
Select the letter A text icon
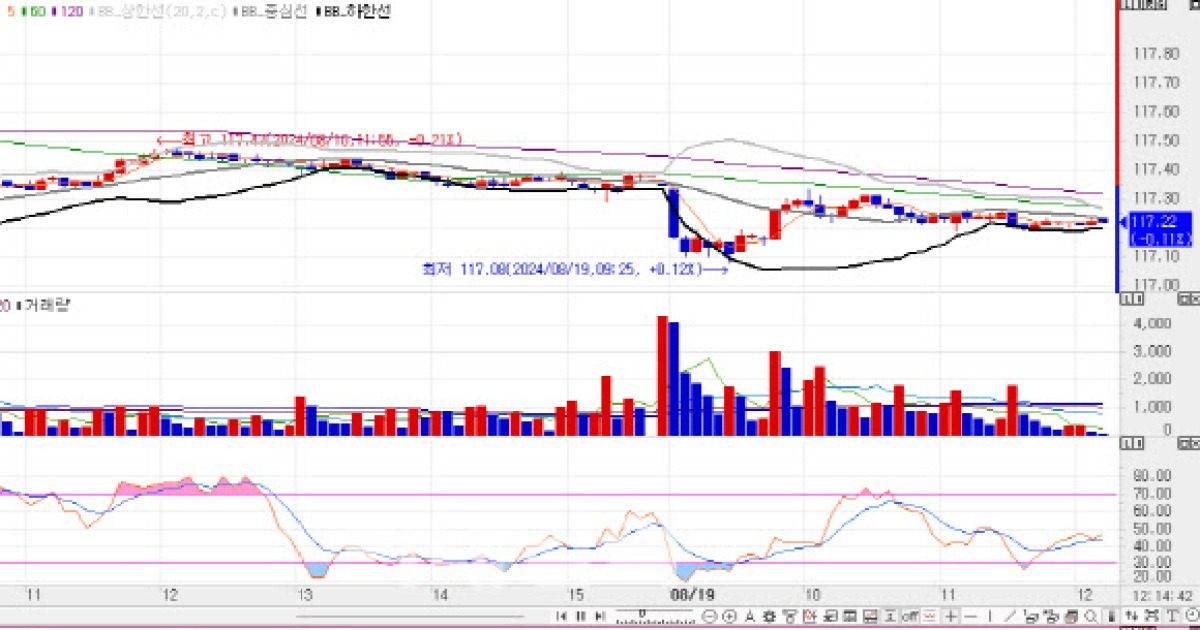[x=749, y=616]
